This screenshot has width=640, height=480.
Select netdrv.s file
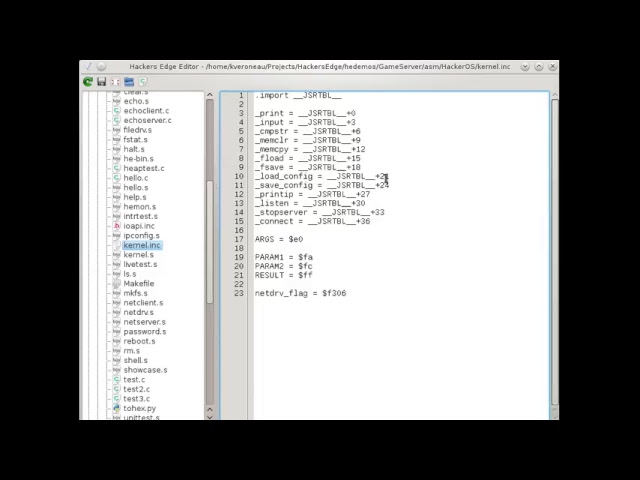(138, 312)
